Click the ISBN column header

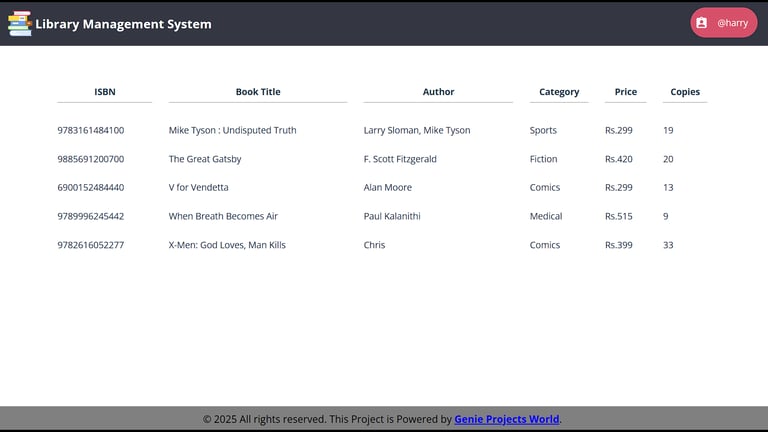(x=105, y=92)
